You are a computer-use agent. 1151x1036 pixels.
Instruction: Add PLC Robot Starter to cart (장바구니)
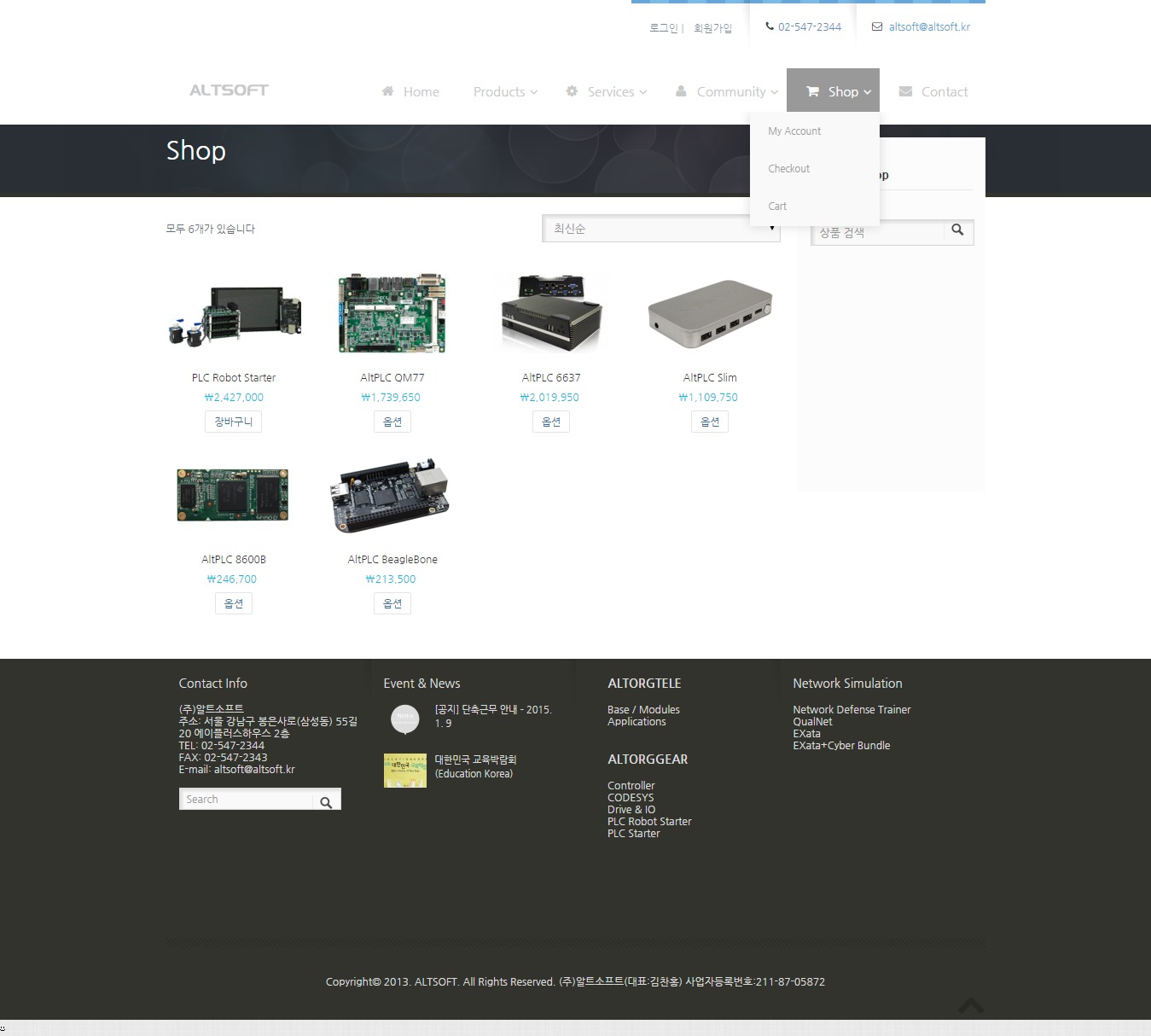point(233,422)
